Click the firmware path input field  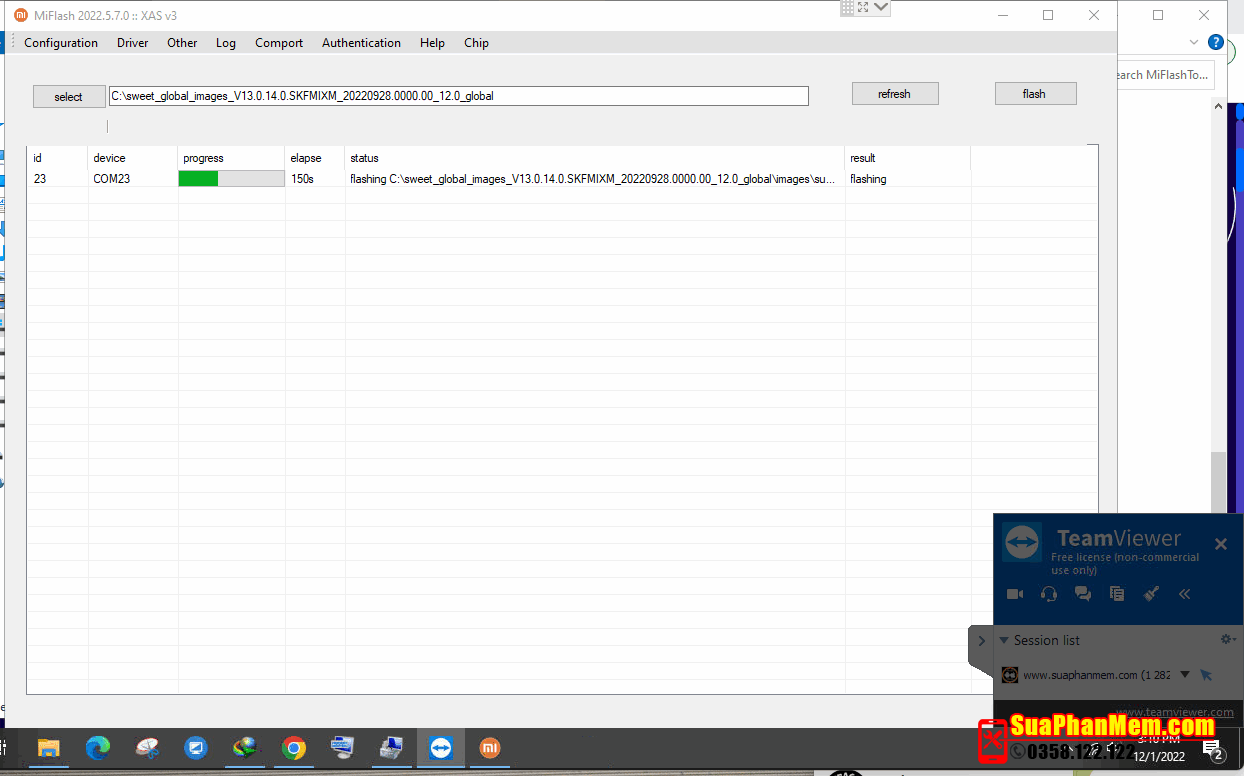click(458, 96)
